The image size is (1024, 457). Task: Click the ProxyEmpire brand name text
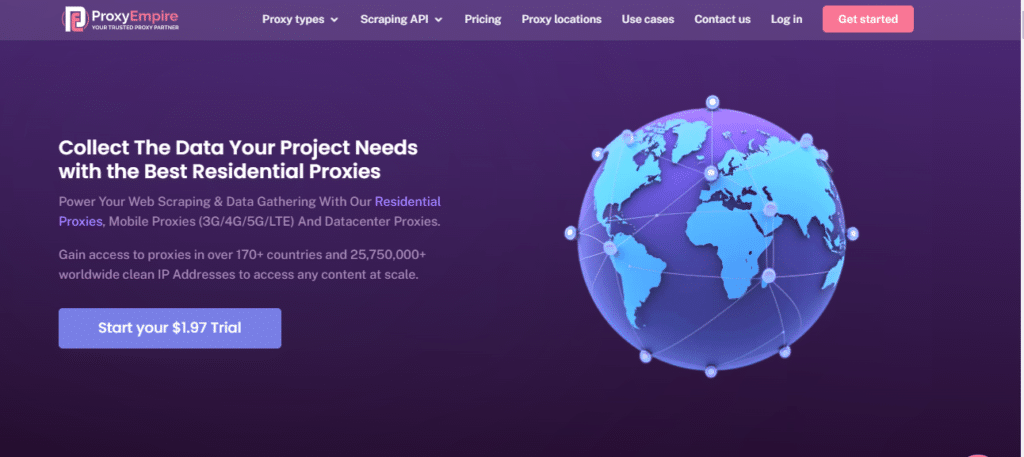tap(134, 14)
